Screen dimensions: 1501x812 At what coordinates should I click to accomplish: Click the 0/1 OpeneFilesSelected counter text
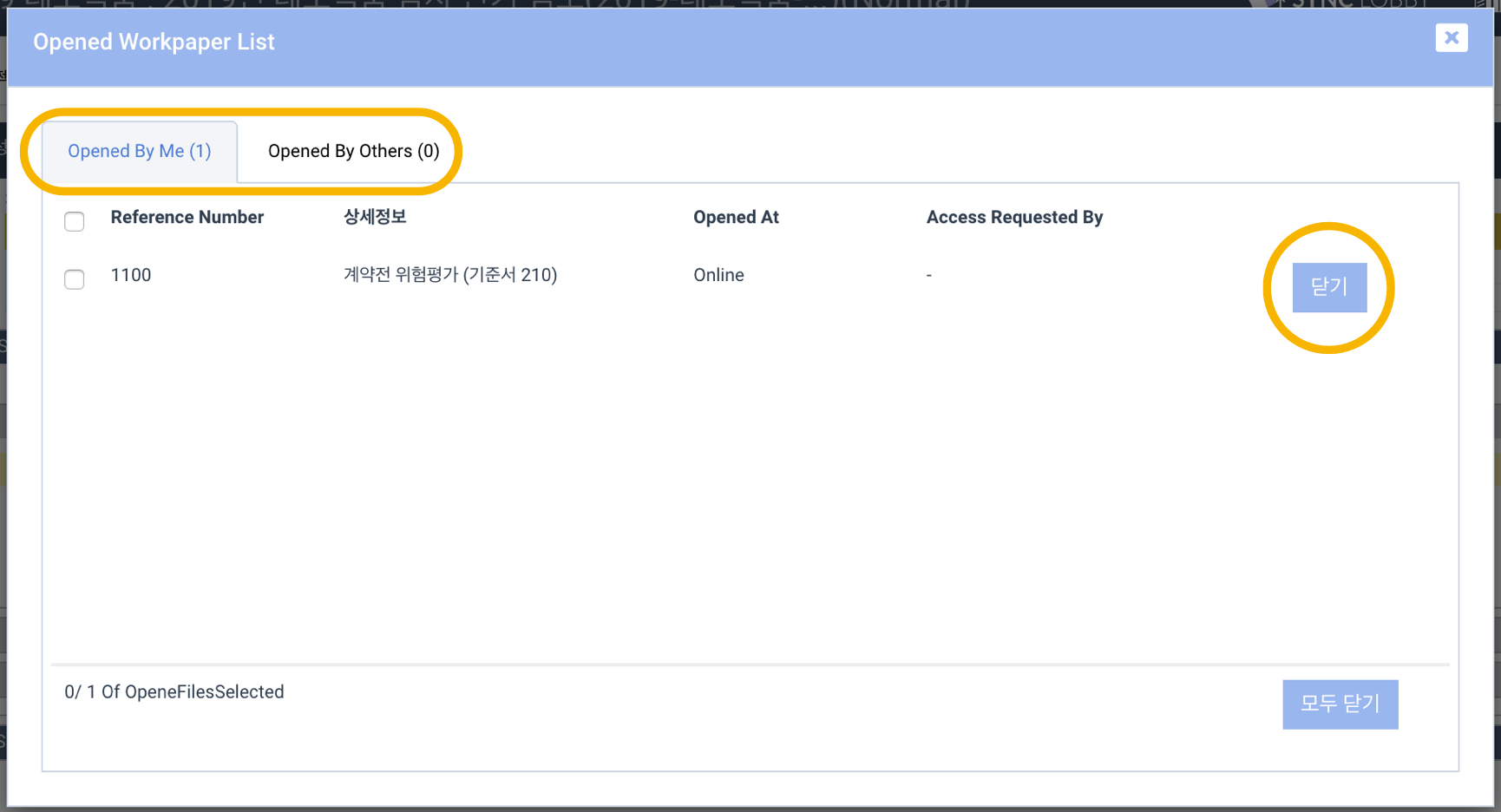click(174, 691)
